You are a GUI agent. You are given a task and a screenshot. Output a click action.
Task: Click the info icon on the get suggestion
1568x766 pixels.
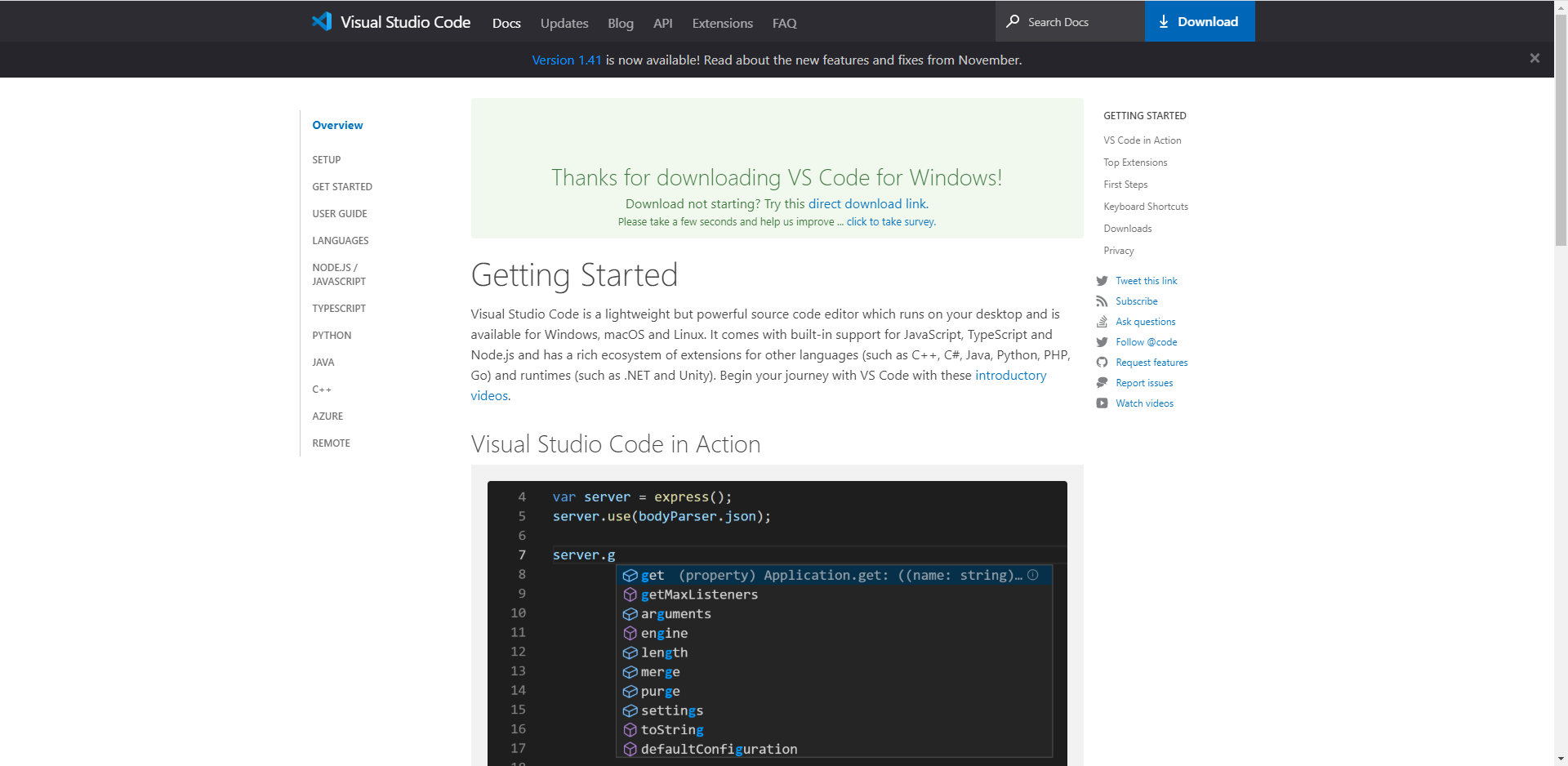1033,575
